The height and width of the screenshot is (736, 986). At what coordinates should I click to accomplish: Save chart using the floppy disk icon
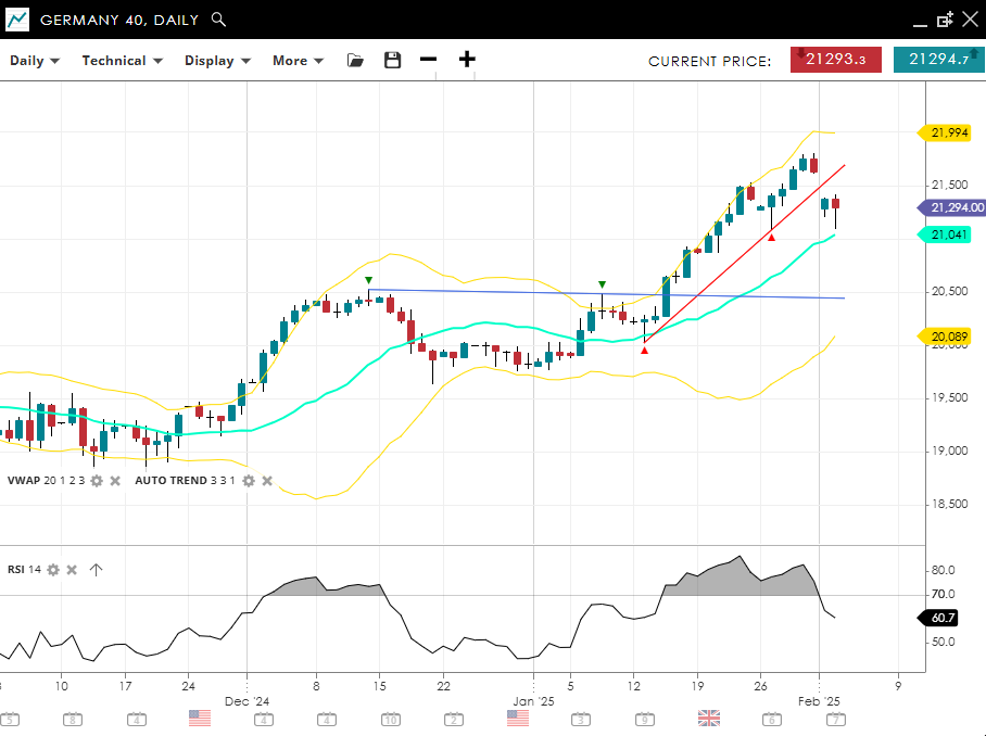point(392,60)
